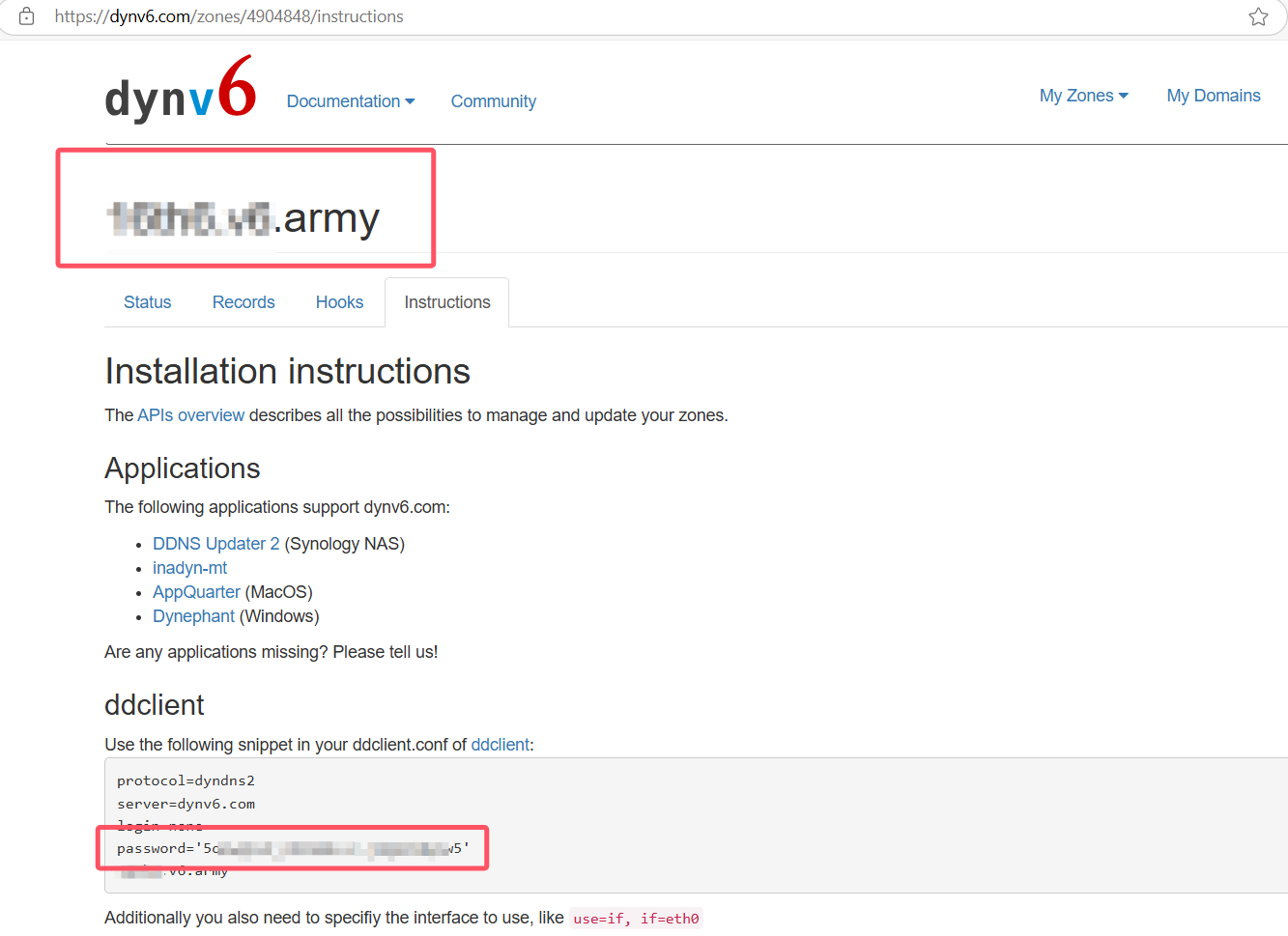Click the password line in the snippet

(293, 848)
